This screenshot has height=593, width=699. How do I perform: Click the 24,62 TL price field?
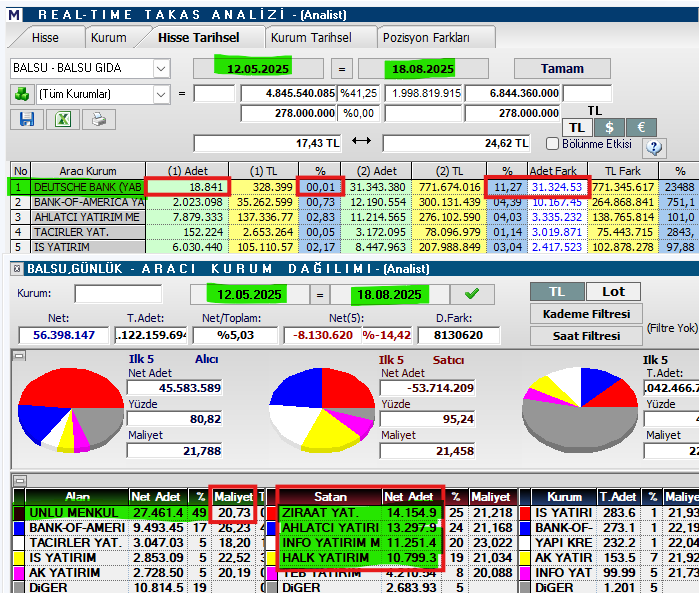click(x=456, y=143)
